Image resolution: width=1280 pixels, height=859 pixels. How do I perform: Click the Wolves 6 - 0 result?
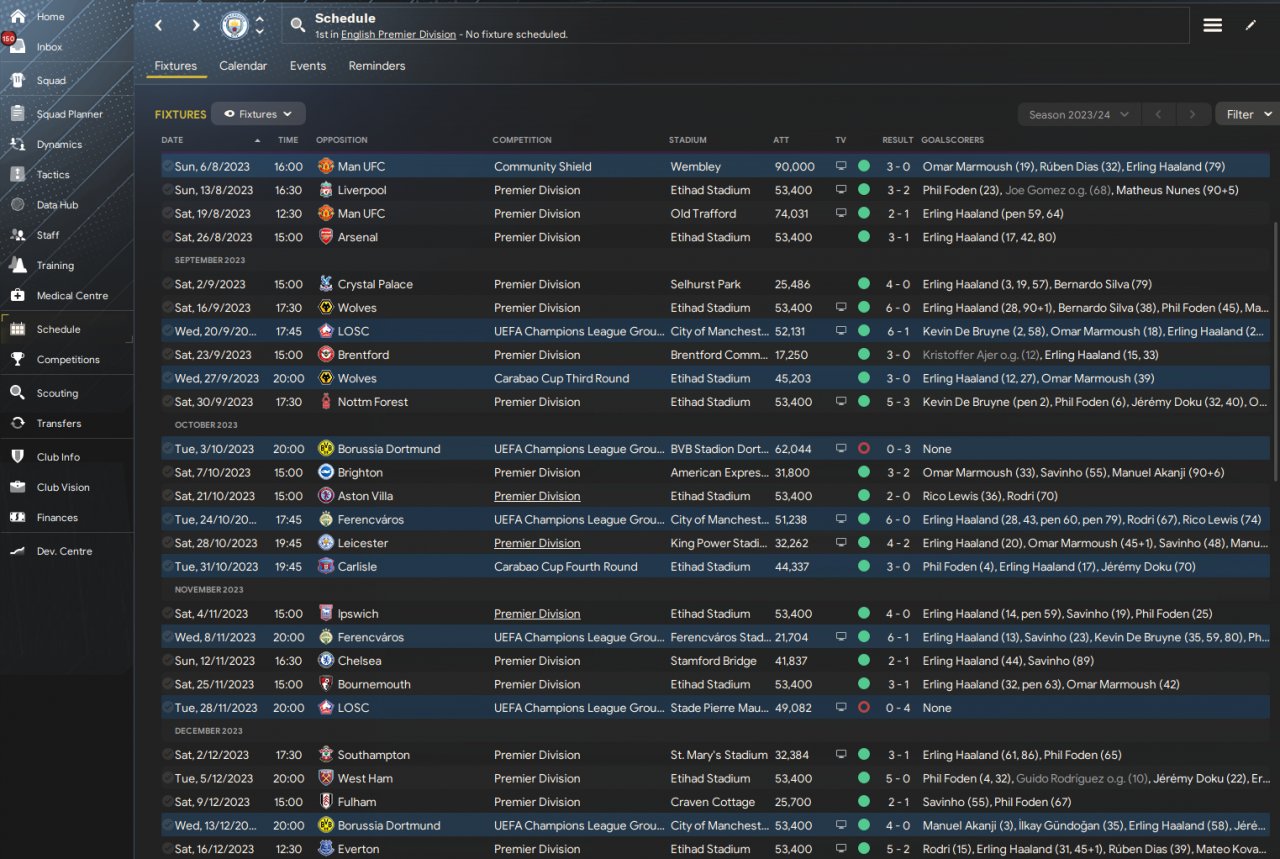pos(898,308)
